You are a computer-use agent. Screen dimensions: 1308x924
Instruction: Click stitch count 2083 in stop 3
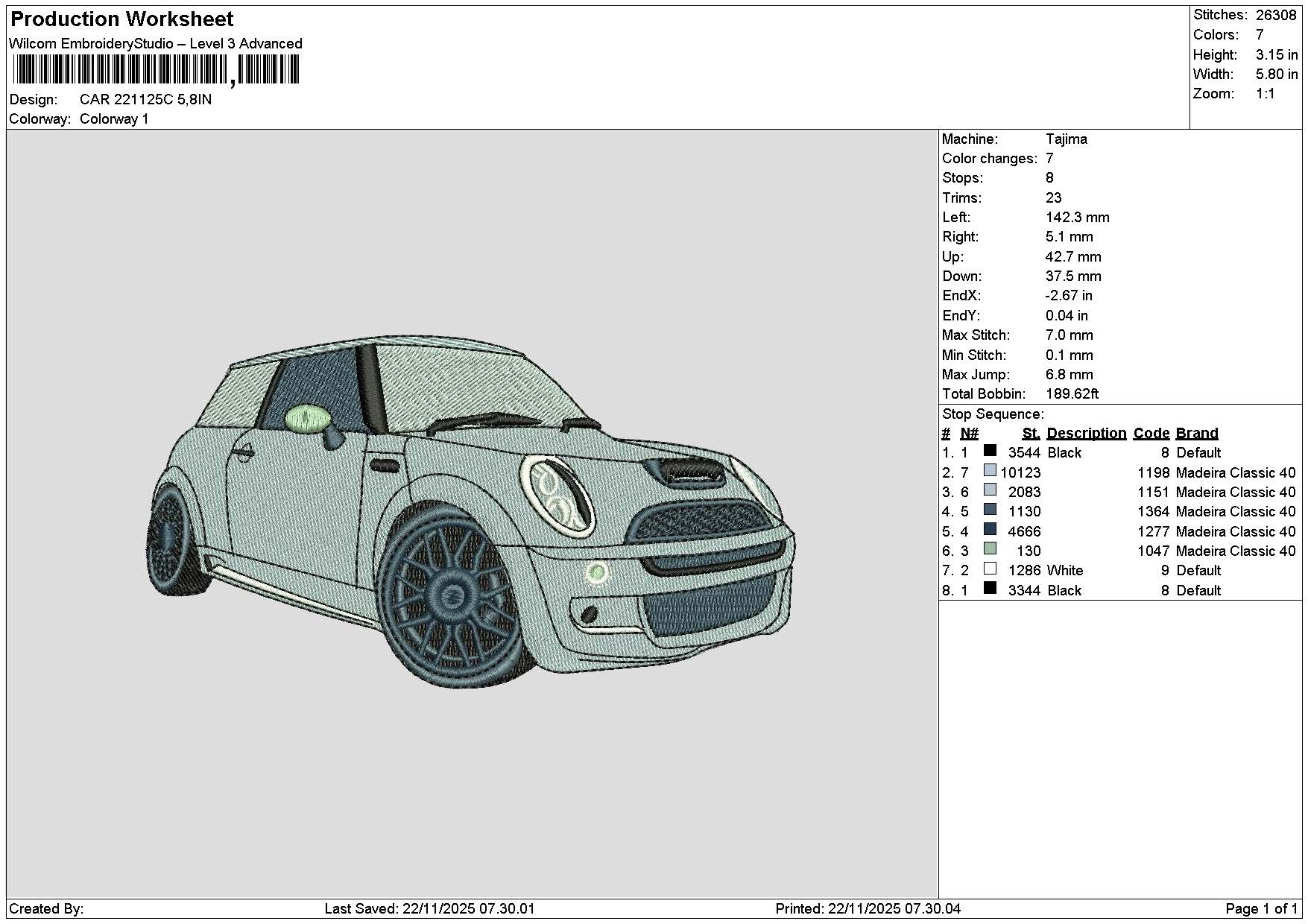pos(1024,493)
